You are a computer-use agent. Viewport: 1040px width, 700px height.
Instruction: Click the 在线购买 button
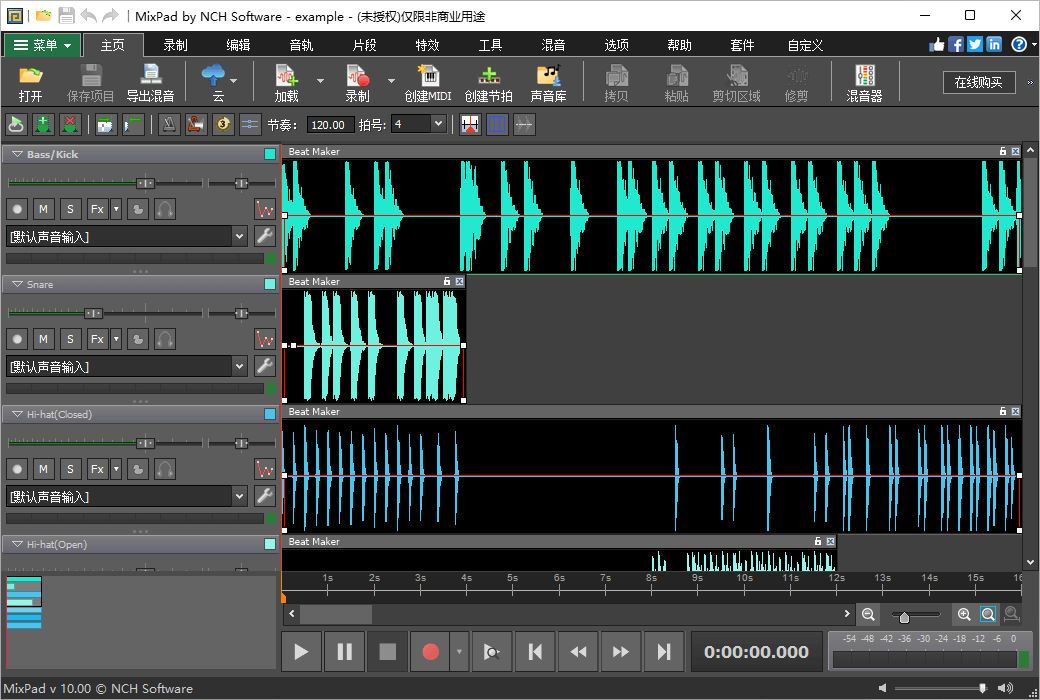(x=979, y=82)
